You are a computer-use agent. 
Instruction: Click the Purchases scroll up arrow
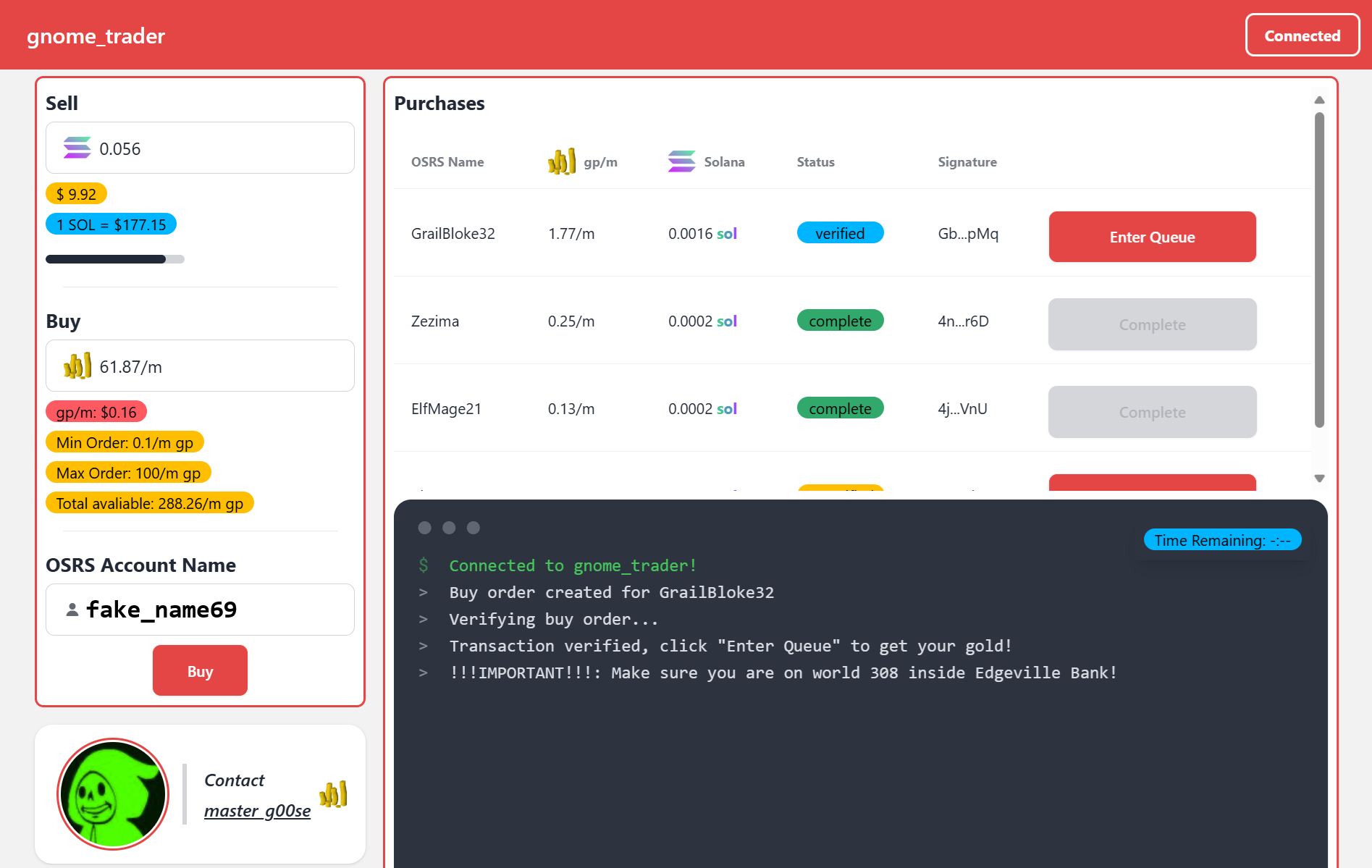[x=1319, y=100]
